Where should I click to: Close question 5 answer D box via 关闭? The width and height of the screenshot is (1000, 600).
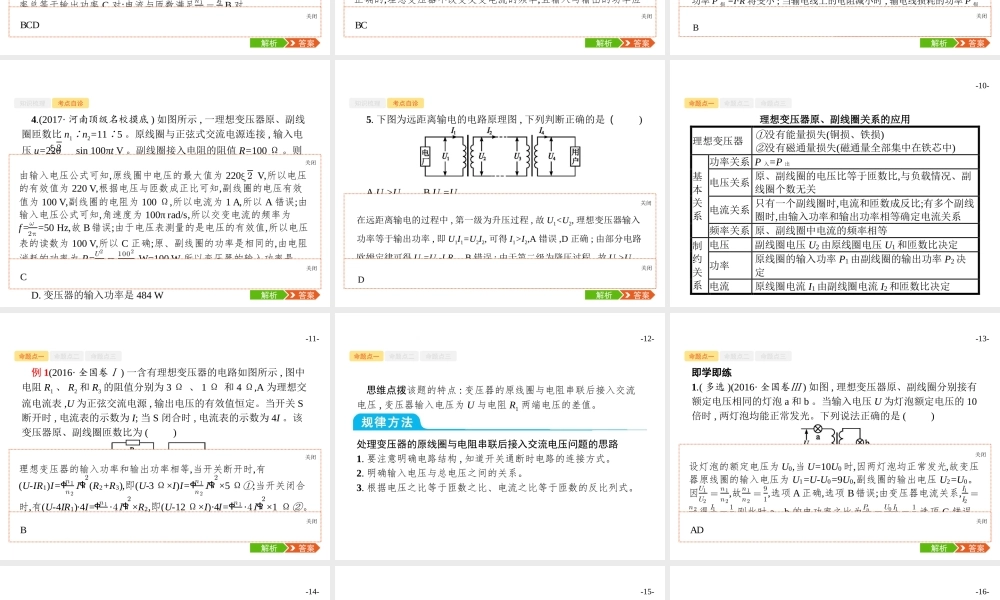coord(646,268)
